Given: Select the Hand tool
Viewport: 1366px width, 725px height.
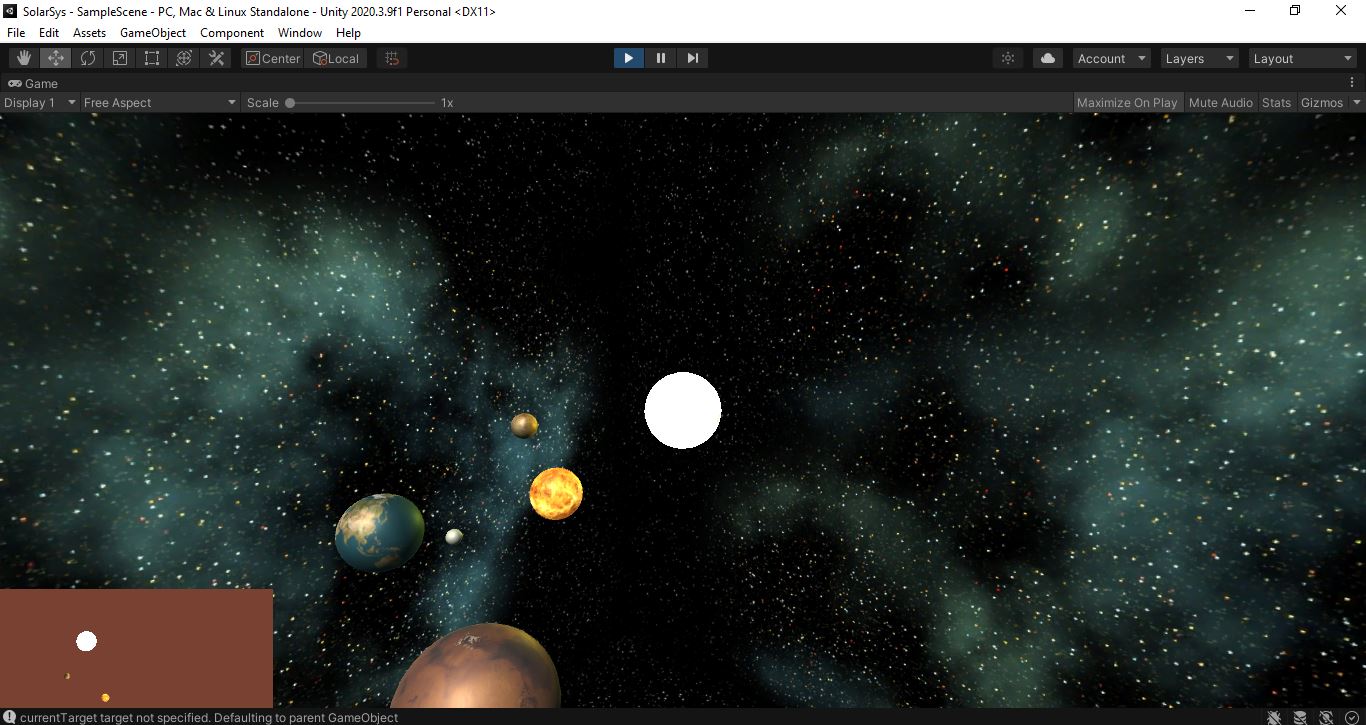Looking at the screenshot, I should tap(24, 58).
